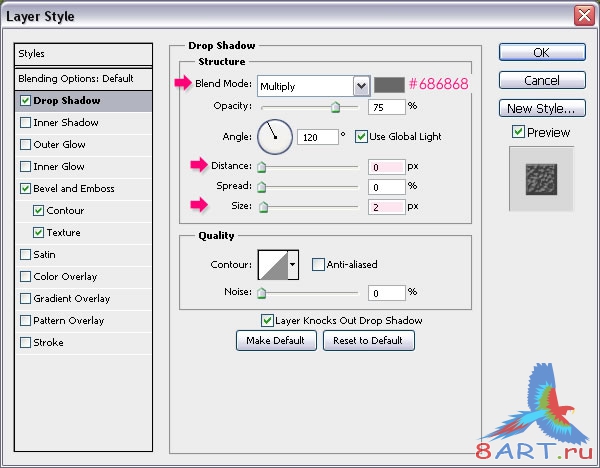Click the layer style preview thumbnail
Screen dimensions: 600x468
(541, 179)
